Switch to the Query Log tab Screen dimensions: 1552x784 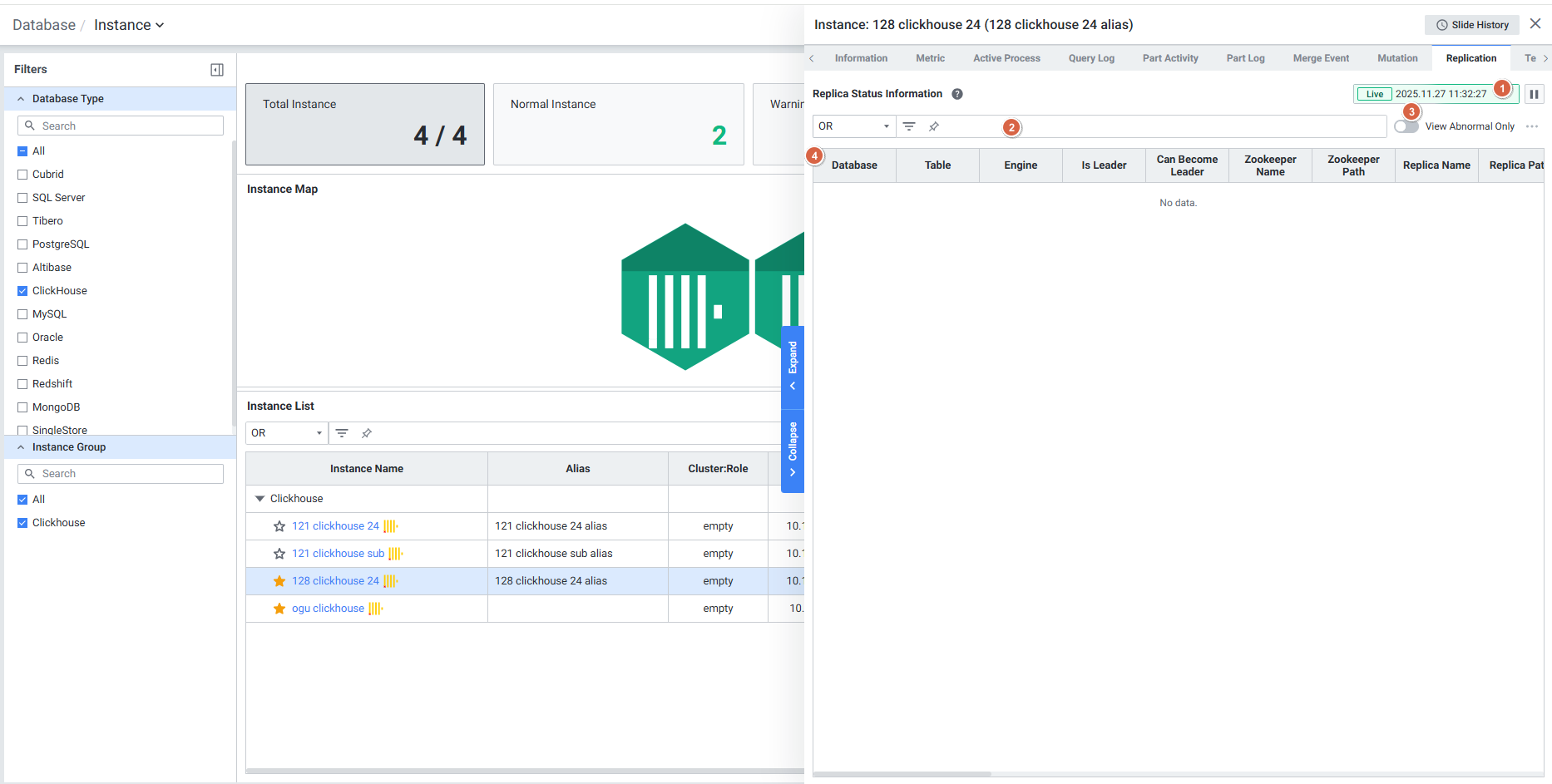pyautogui.click(x=1091, y=58)
